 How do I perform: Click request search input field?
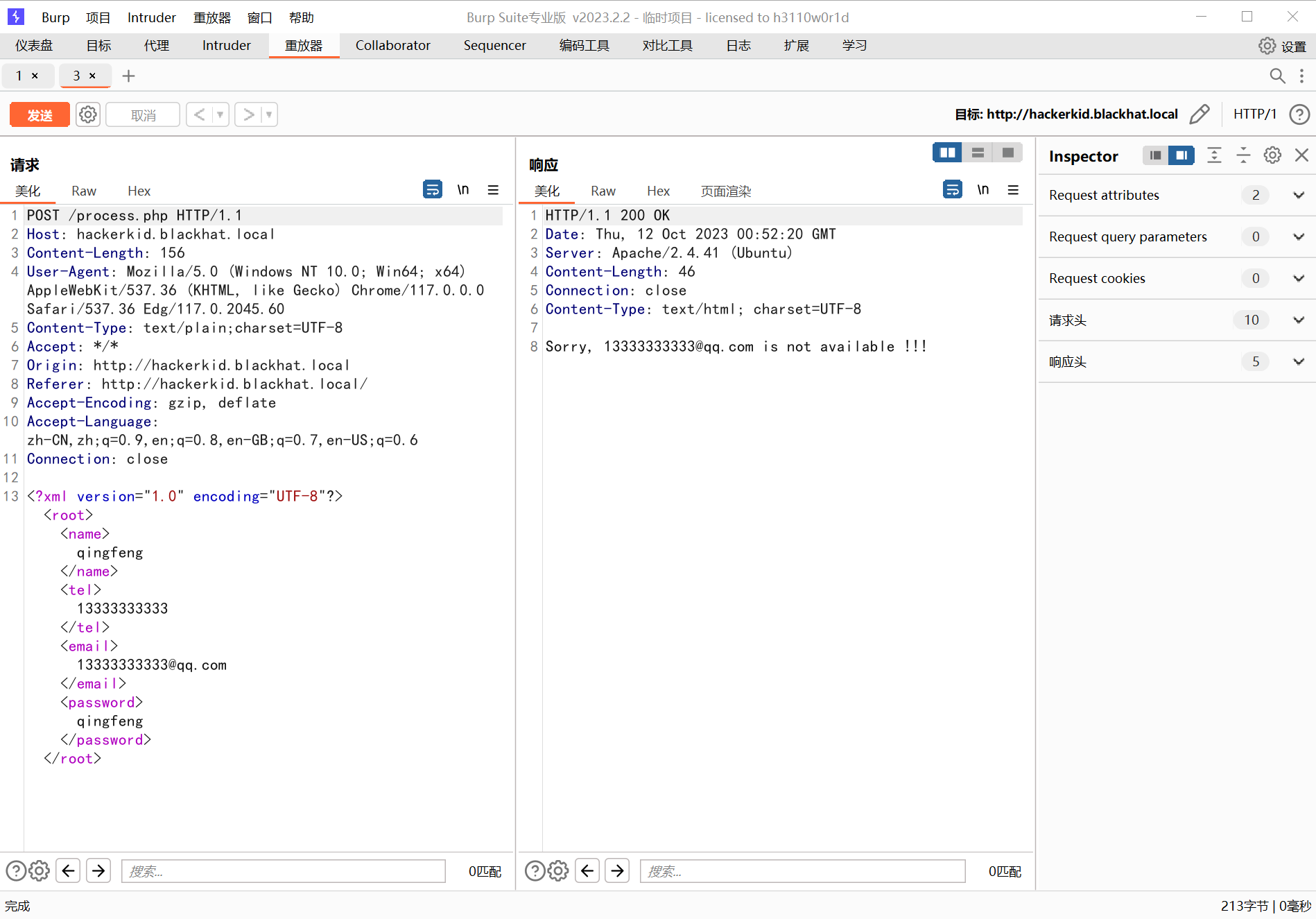tap(284, 871)
